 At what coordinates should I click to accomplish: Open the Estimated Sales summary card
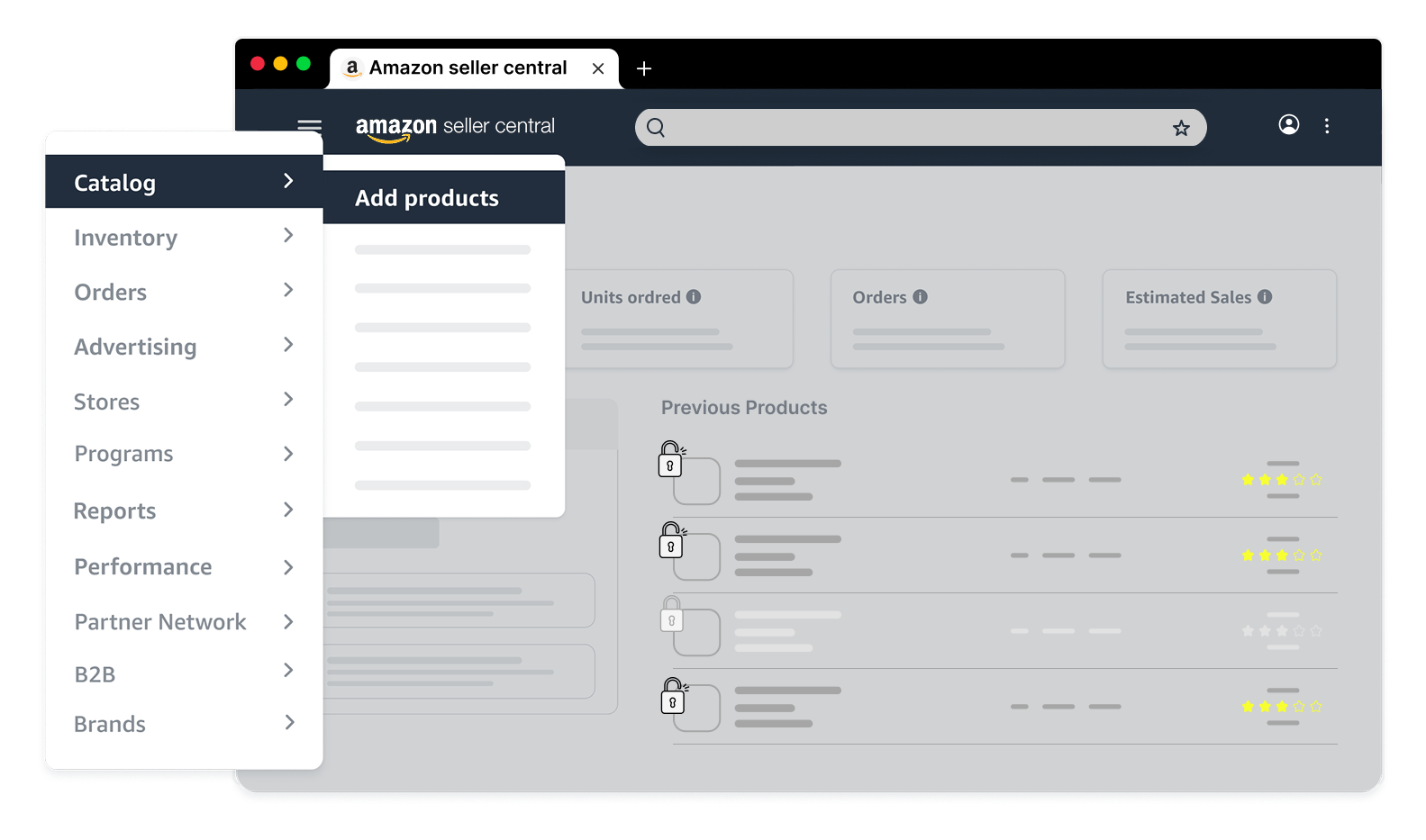1220,319
